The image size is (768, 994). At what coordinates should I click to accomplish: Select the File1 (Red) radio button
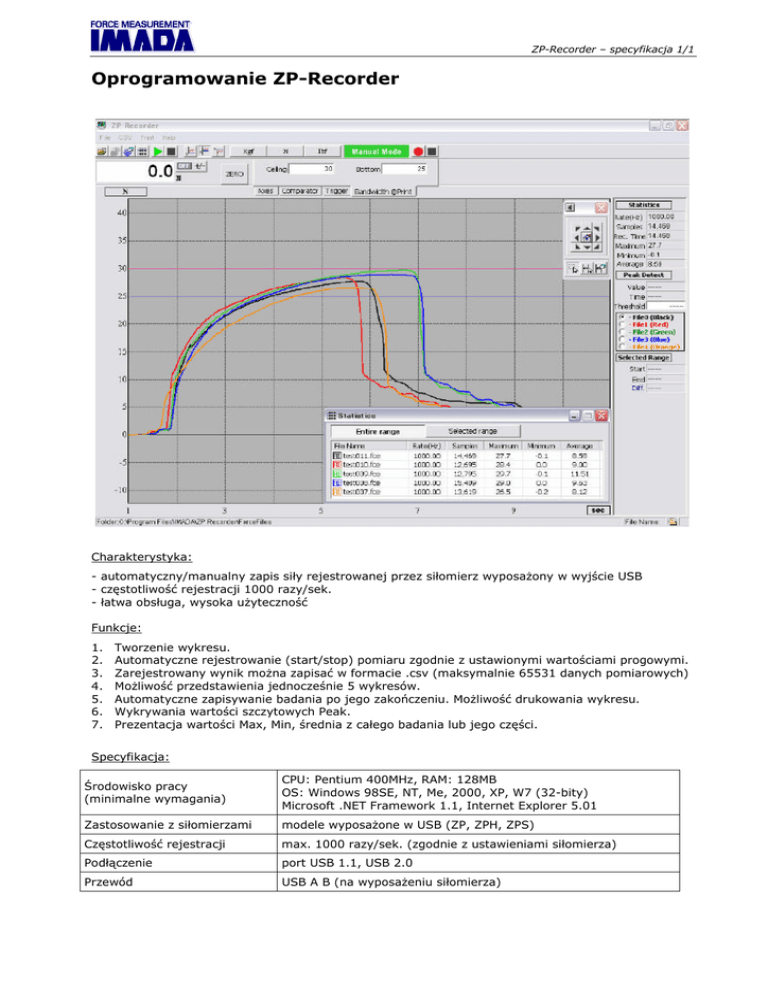[x=621, y=324]
